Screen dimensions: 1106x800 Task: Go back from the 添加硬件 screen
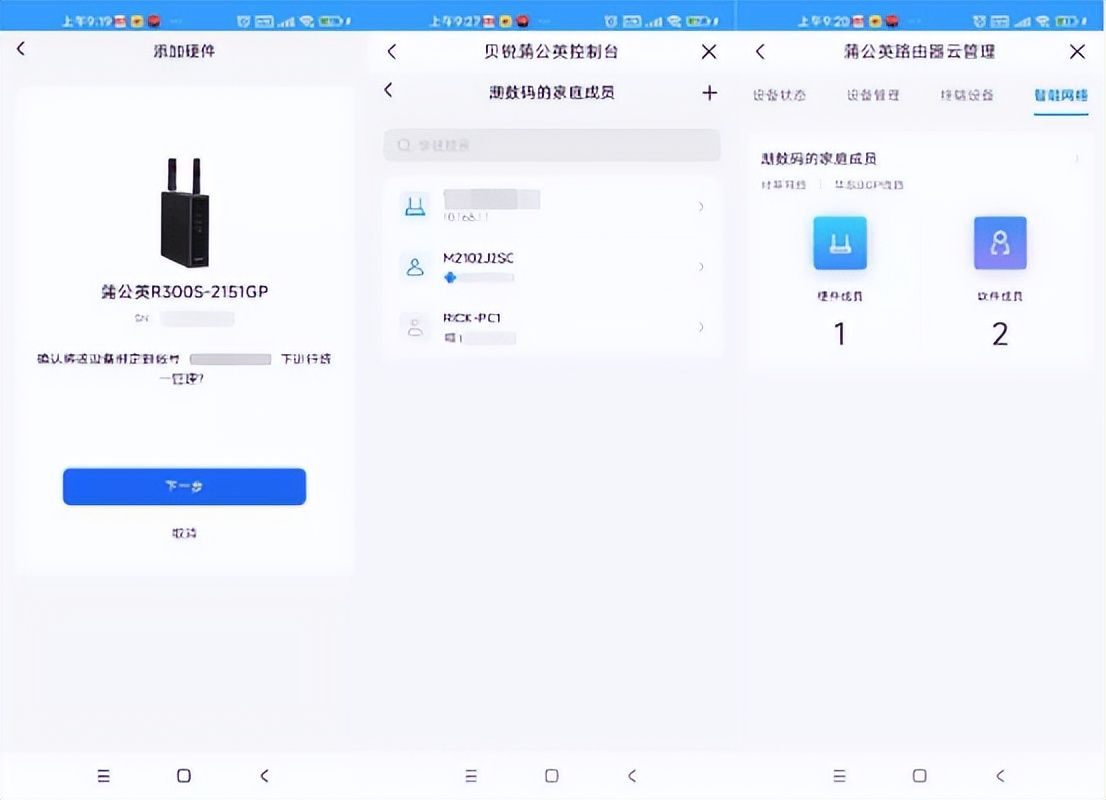click(x=20, y=49)
